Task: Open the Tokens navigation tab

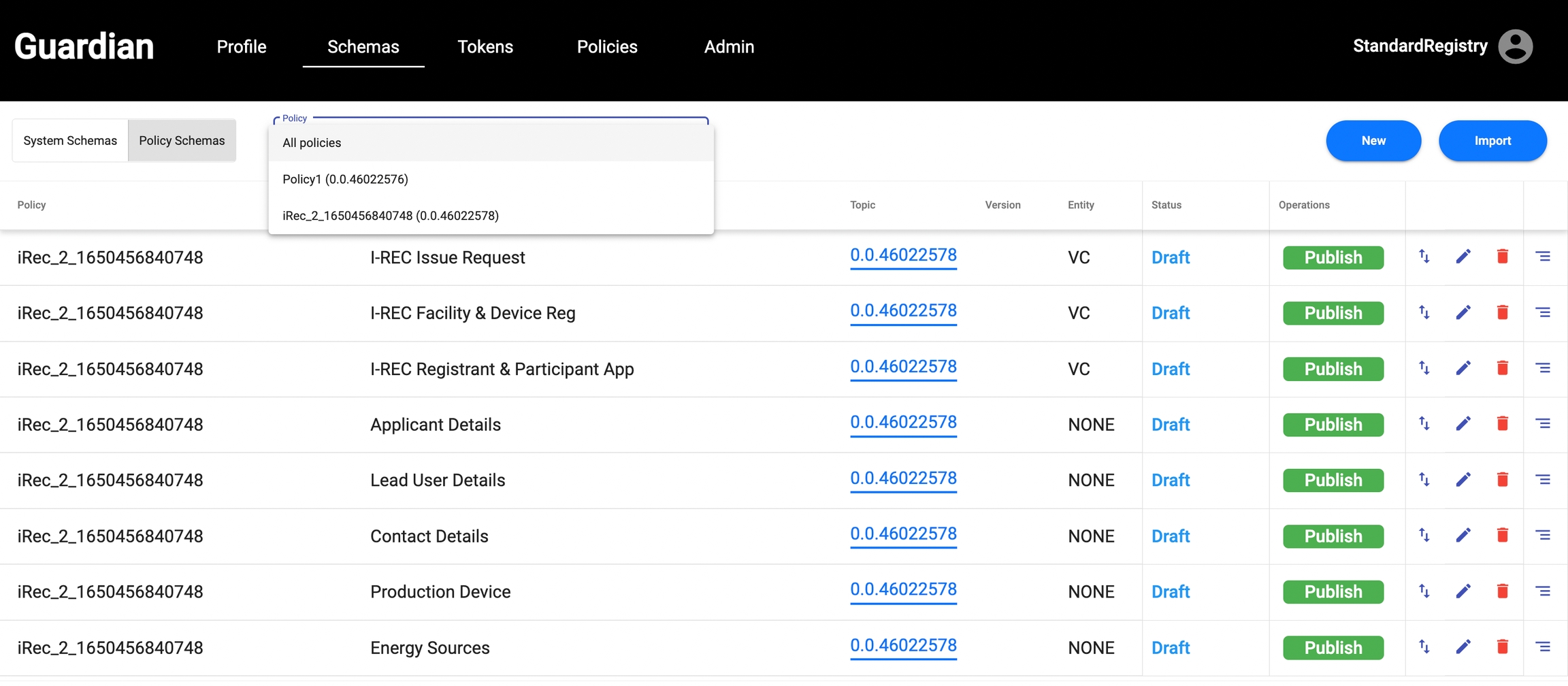Action: 485,47
